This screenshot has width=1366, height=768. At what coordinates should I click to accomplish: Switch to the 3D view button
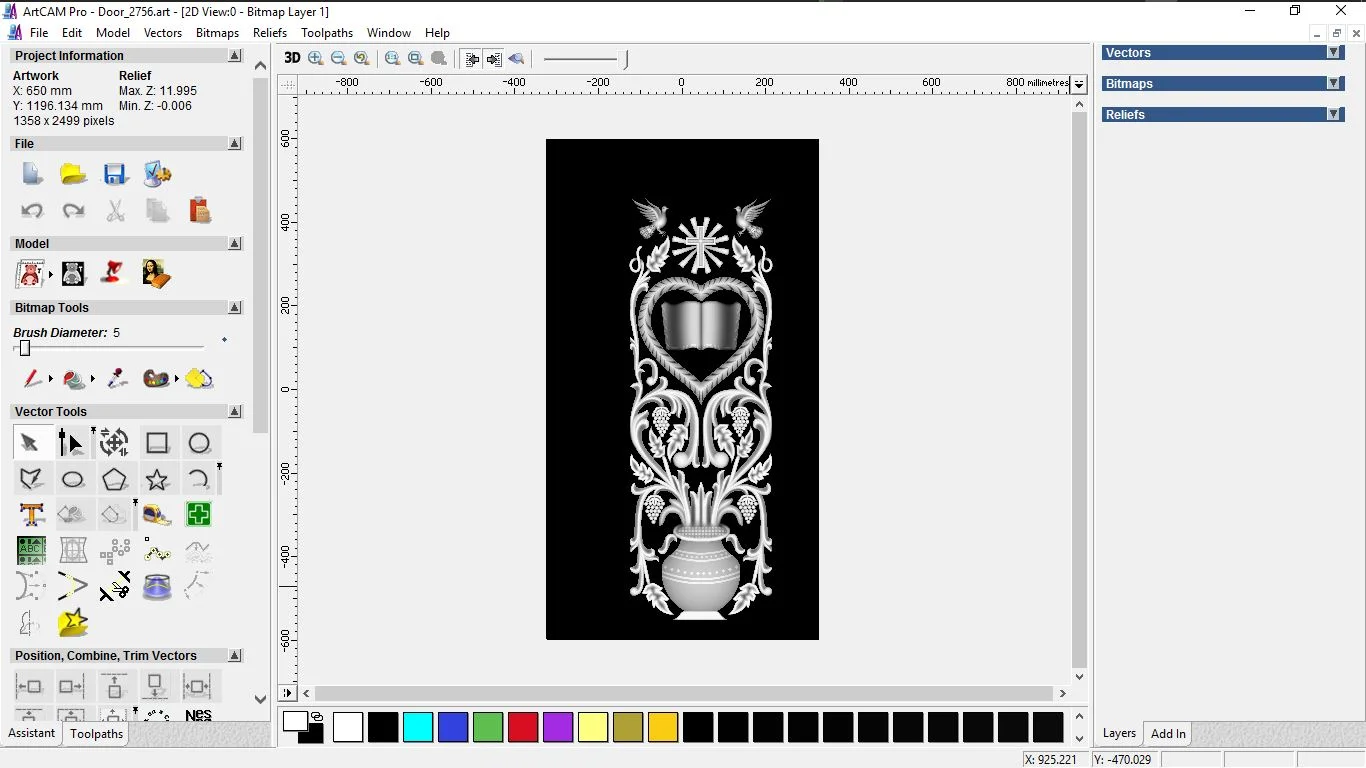point(292,58)
